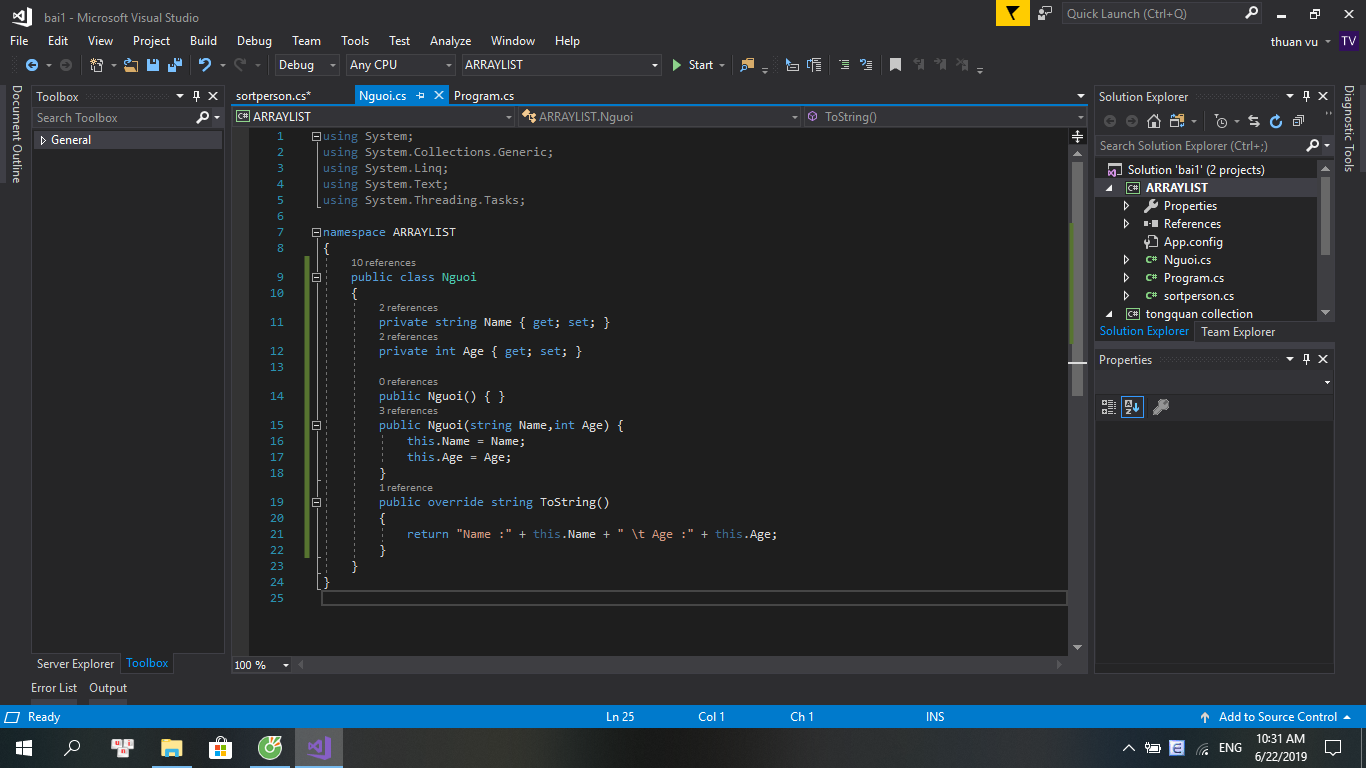Click the Undo arrow icon

pos(204,65)
